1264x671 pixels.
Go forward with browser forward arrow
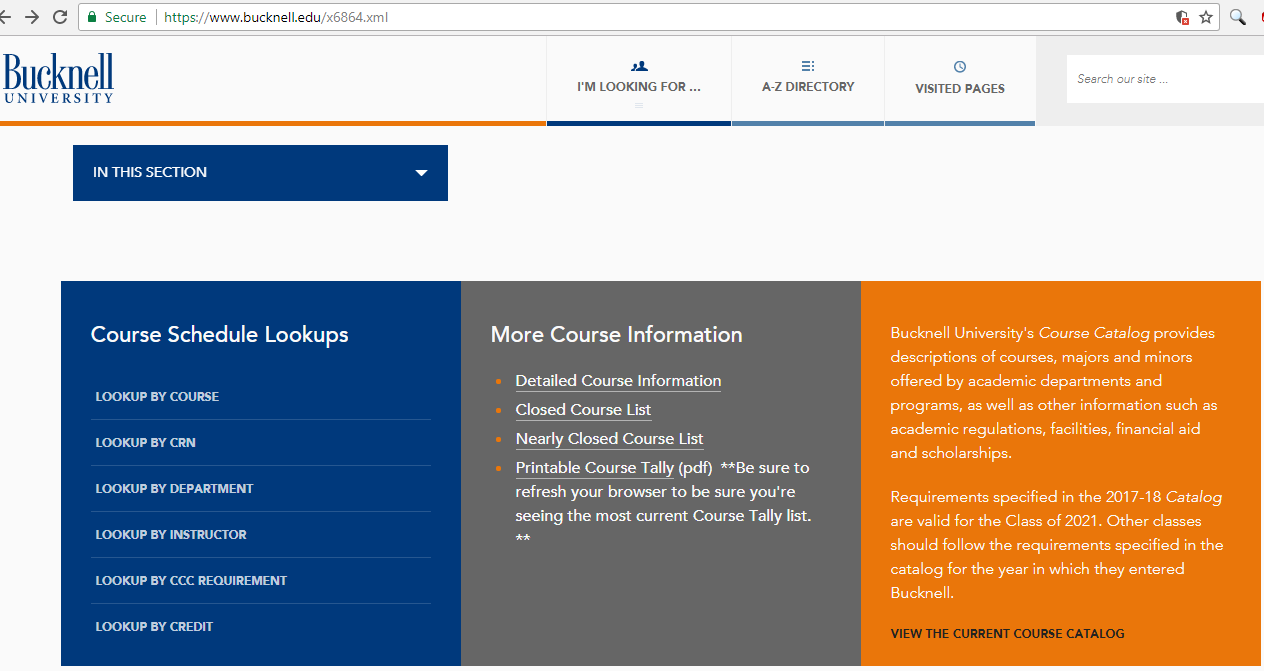coord(32,17)
